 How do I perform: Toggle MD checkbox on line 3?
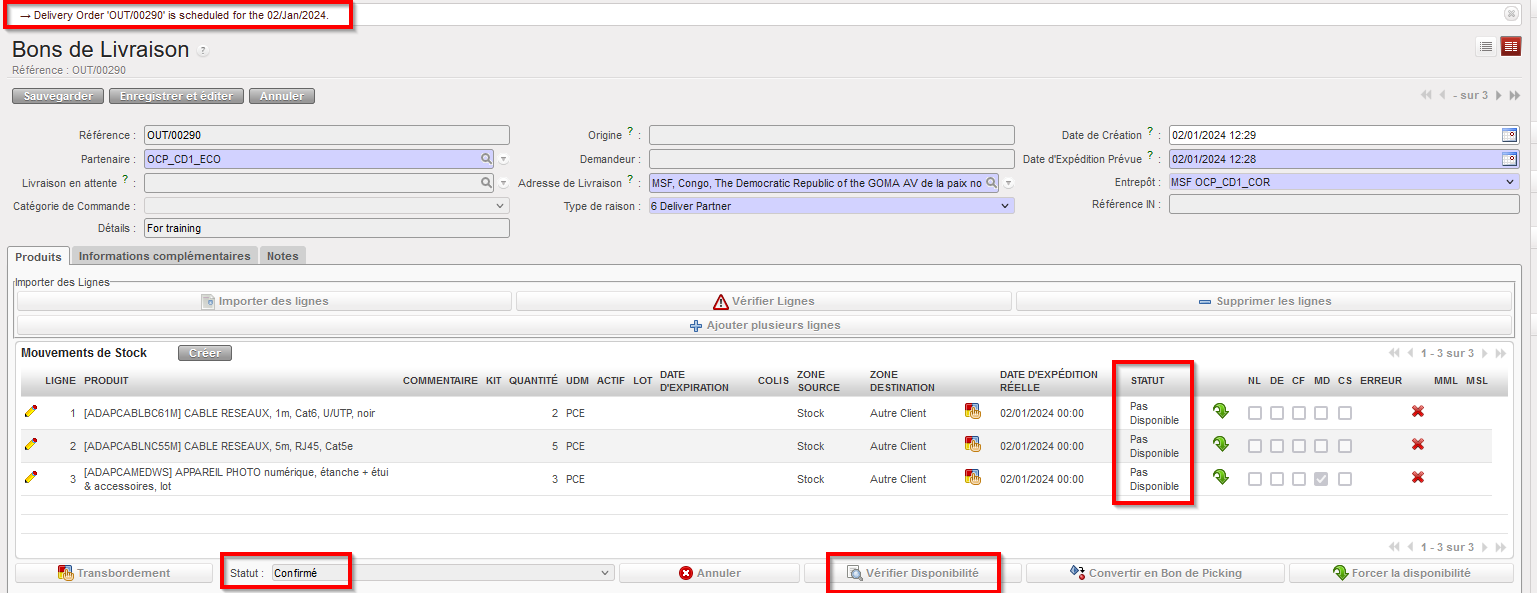(1321, 479)
